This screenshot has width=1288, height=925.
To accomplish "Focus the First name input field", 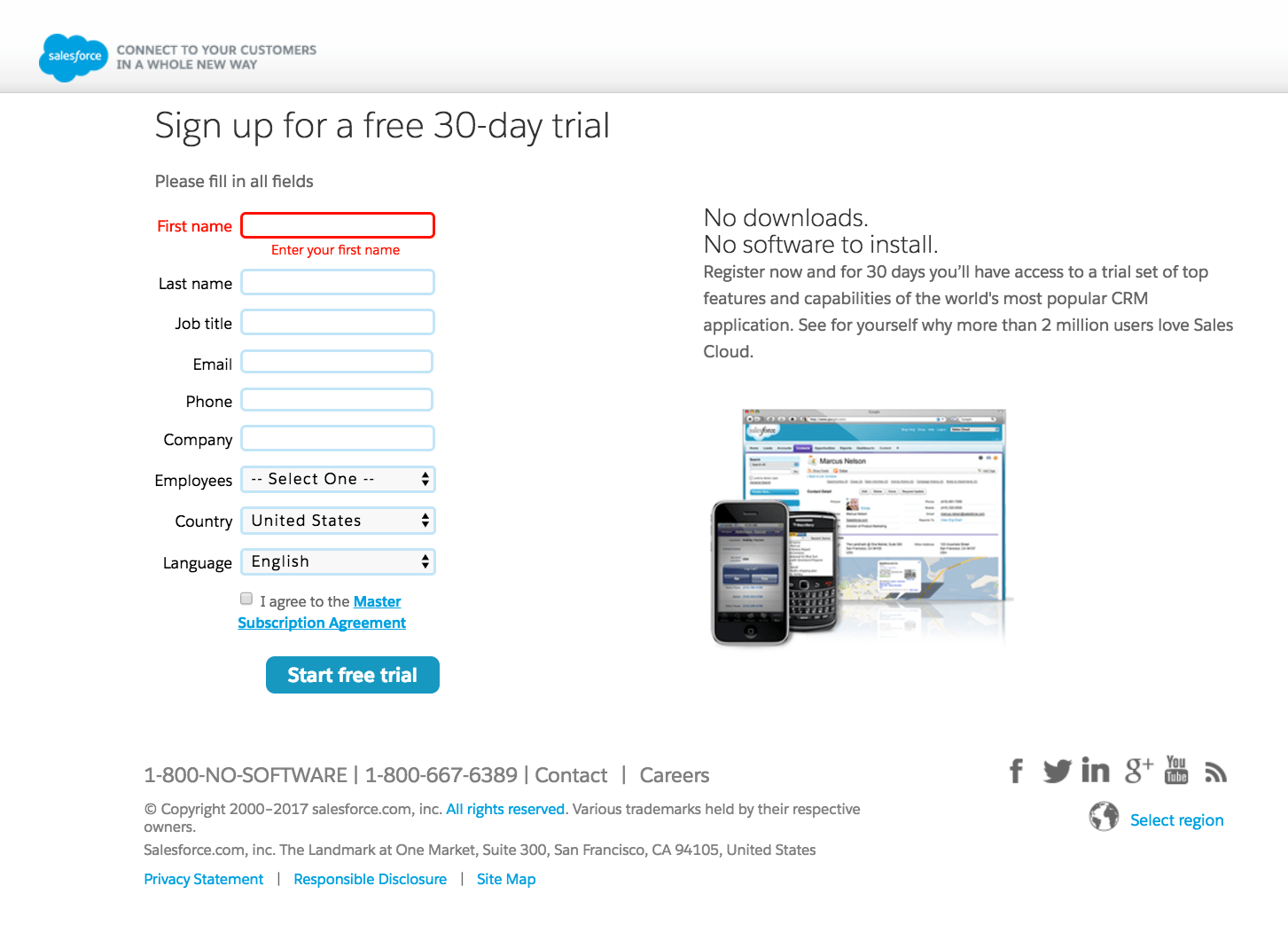I will pyautogui.click(x=338, y=225).
